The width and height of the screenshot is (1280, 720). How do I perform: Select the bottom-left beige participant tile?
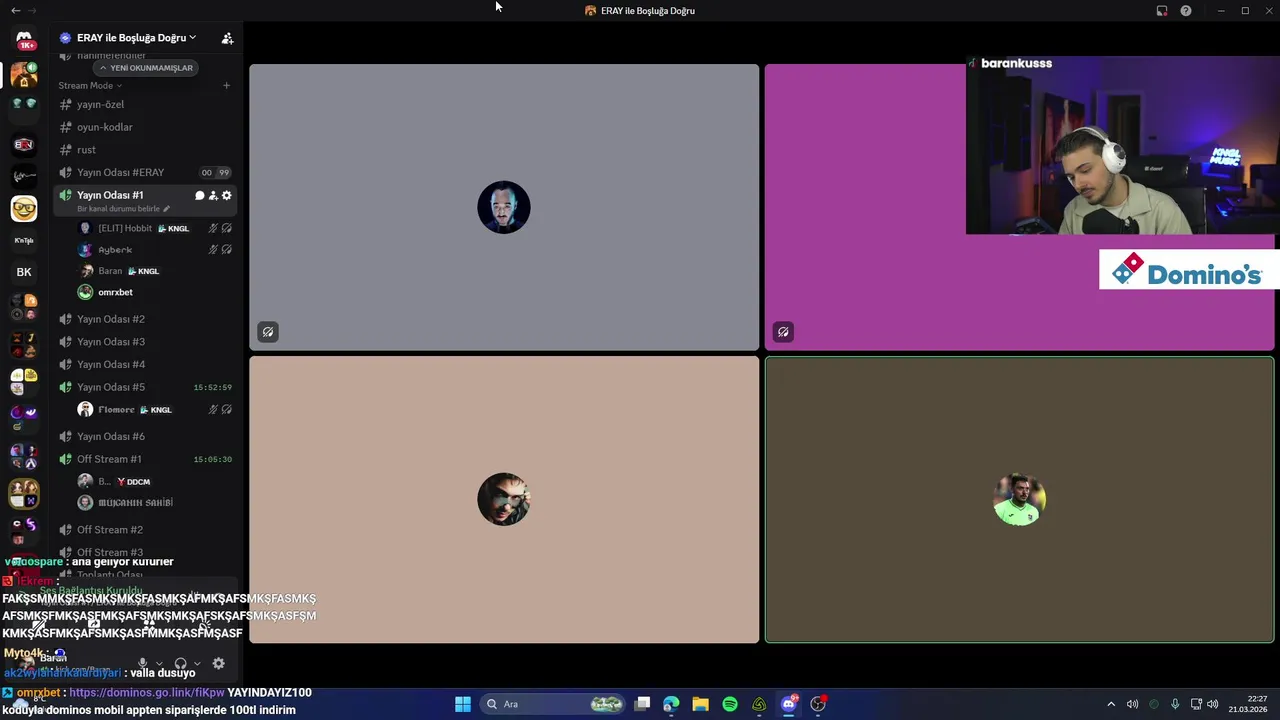click(x=504, y=499)
